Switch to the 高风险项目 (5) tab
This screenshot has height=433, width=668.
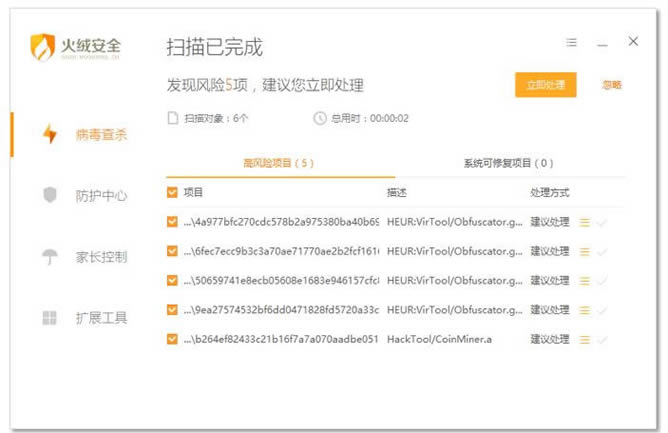coord(278,163)
